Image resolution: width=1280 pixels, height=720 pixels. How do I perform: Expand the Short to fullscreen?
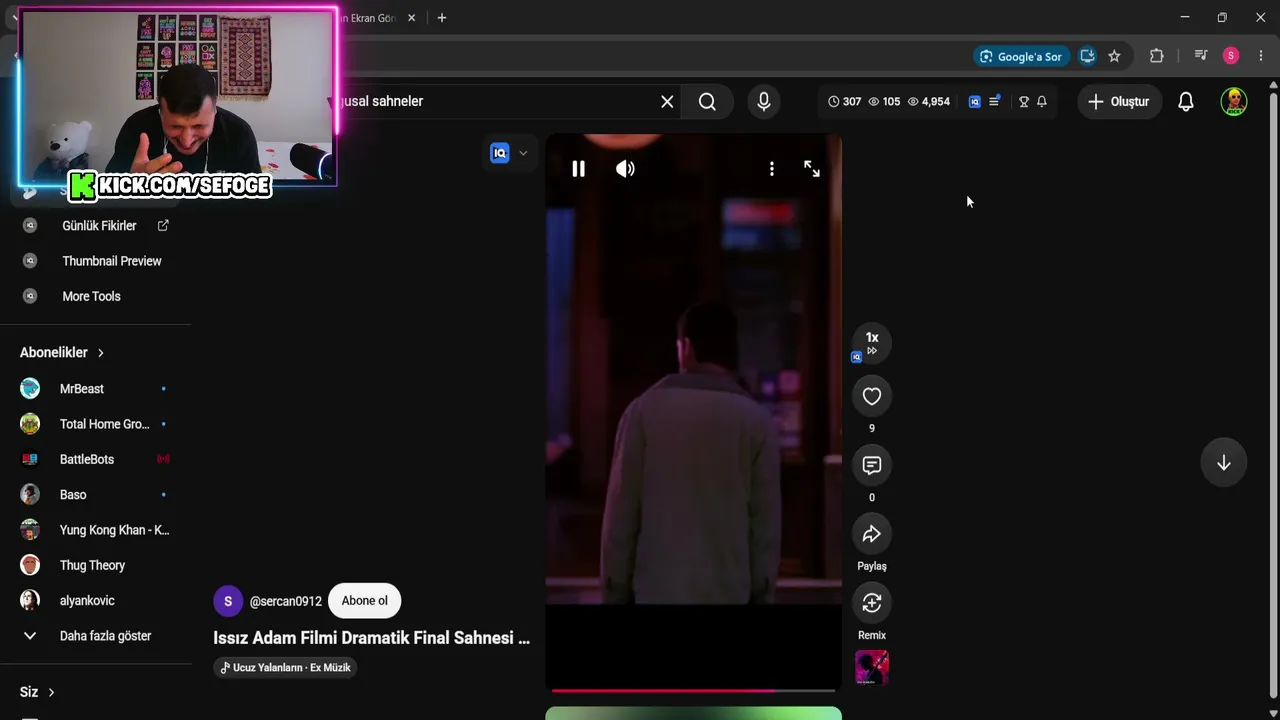pyautogui.click(x=812, y=169)
